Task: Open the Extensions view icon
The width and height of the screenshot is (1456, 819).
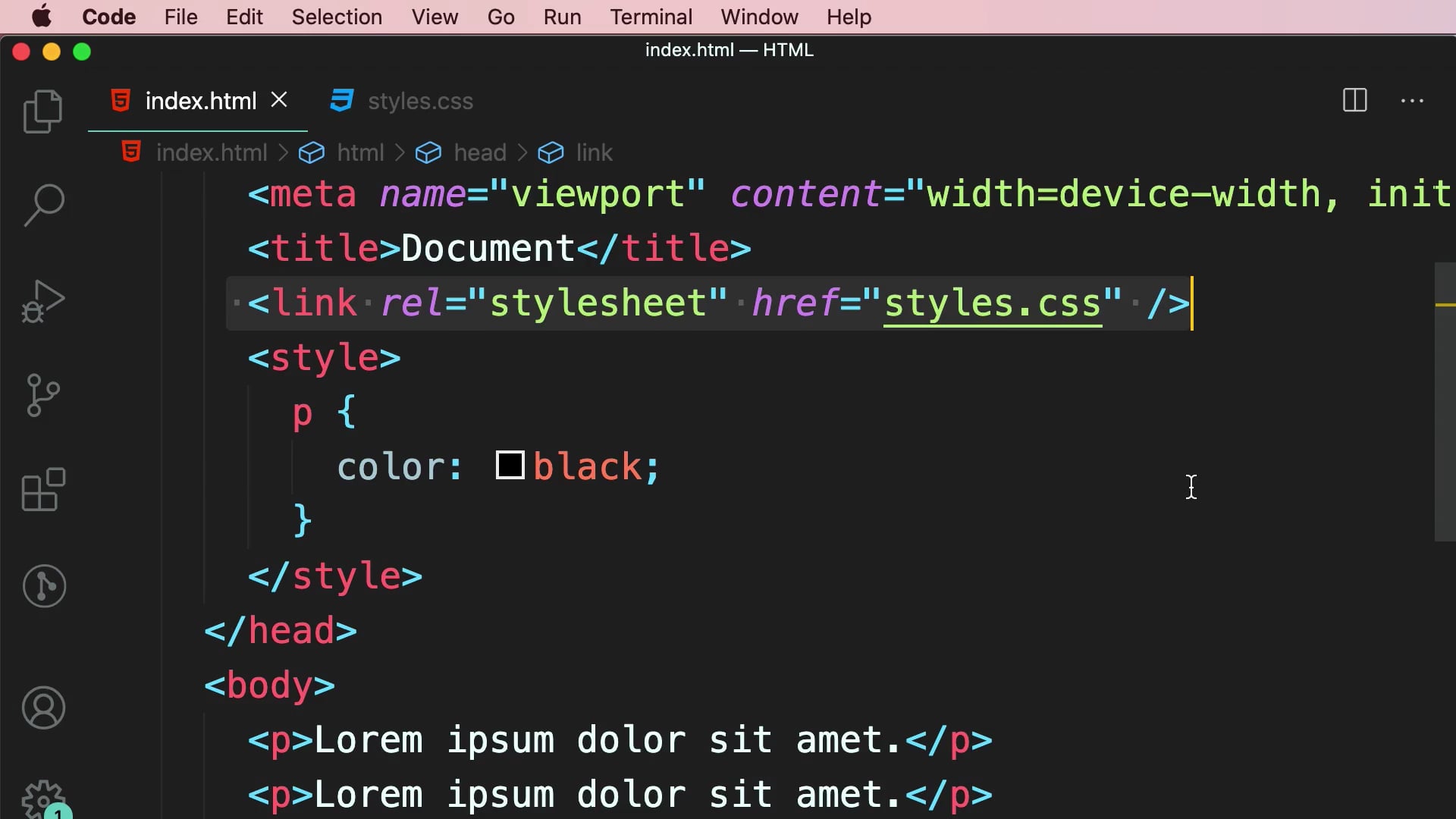Action: coord(43,490)
